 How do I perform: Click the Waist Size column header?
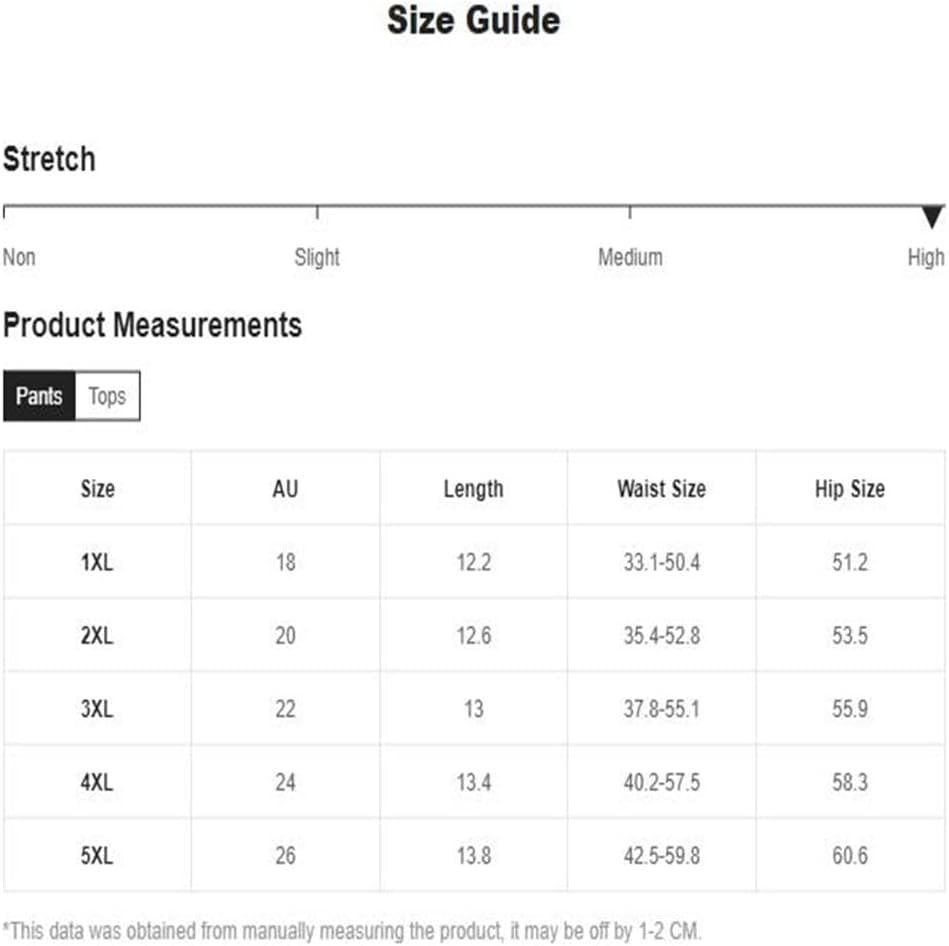click(x=662, y=488)
